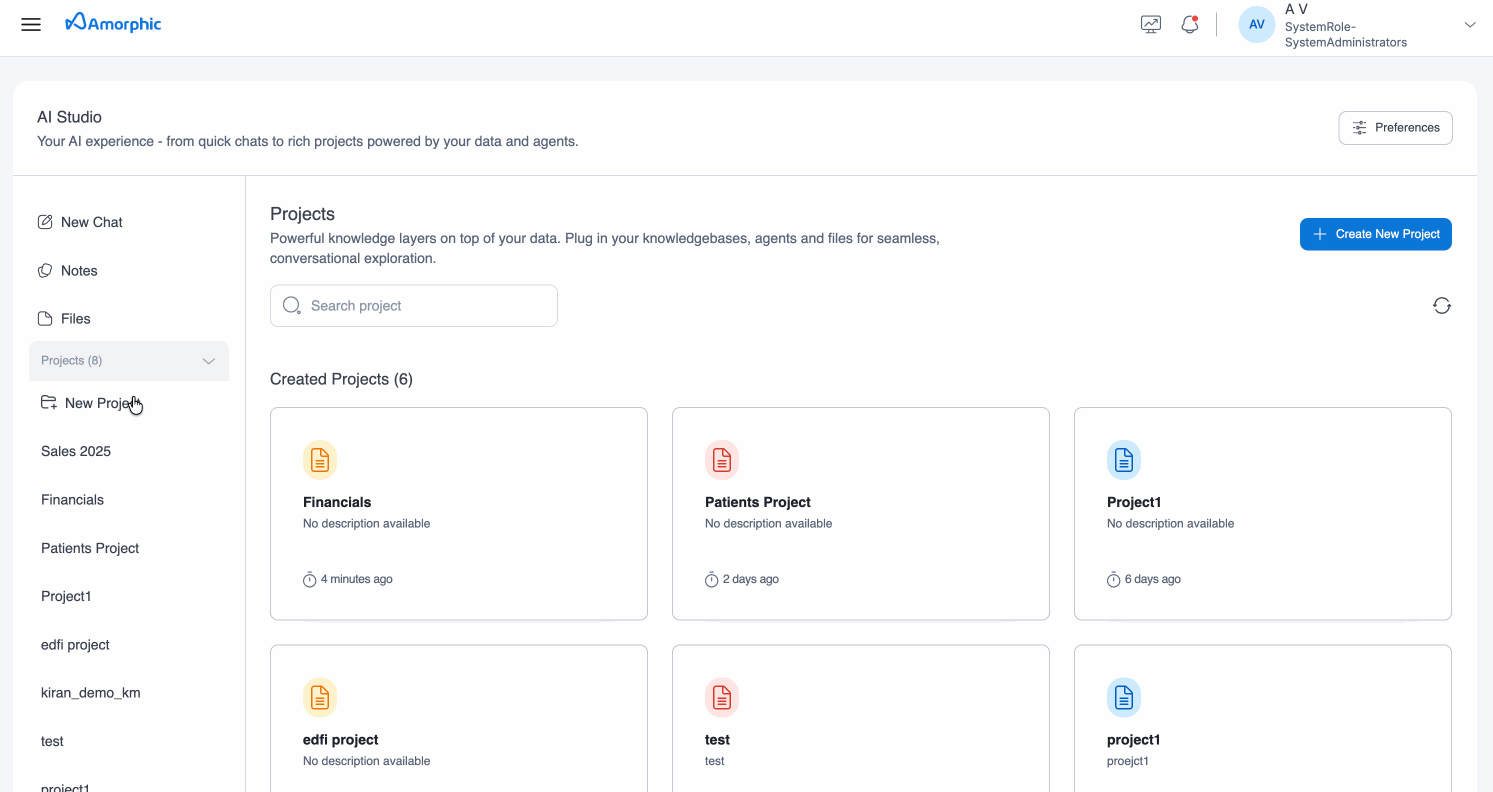Select kiran_demo_km in the sidebar

[91, 692]
